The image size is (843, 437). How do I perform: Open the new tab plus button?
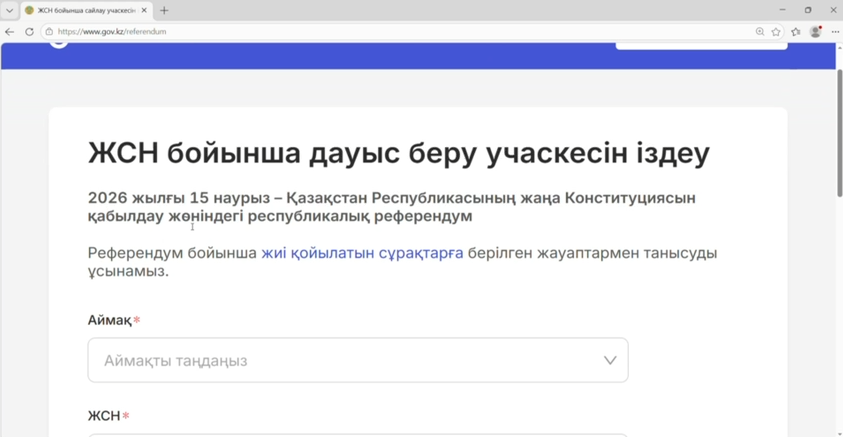coord(164,11)
